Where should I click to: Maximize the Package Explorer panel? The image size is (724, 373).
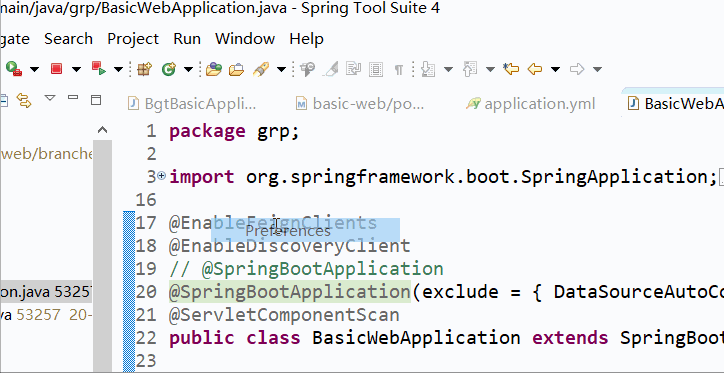pyautogui.click(x=96, y=100)
